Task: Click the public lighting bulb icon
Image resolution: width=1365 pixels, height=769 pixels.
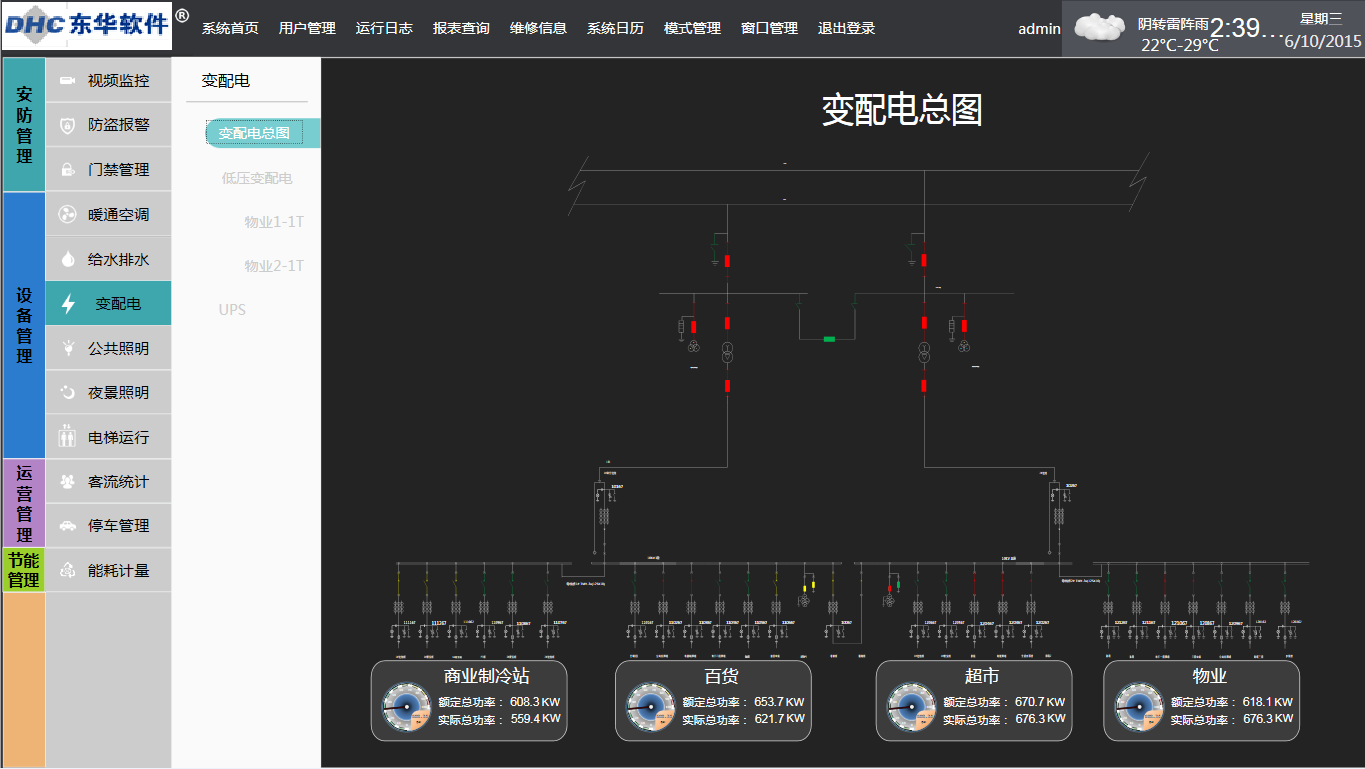Action: (x=68, y=348)
